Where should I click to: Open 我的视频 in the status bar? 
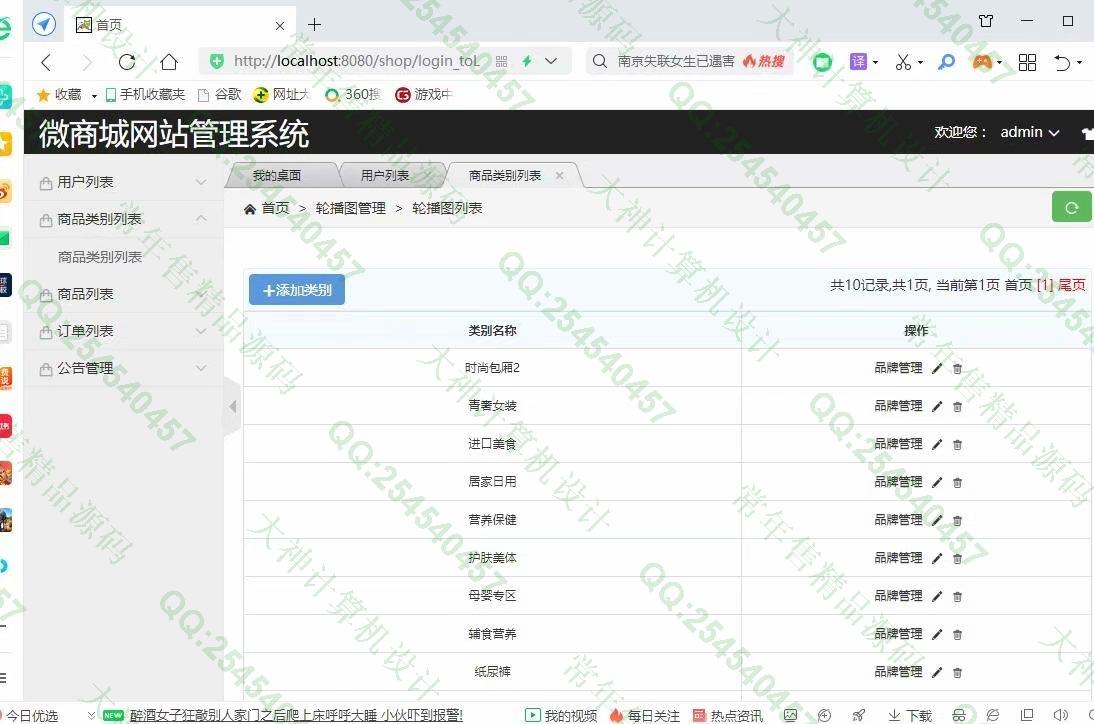[x=561, y=716]
